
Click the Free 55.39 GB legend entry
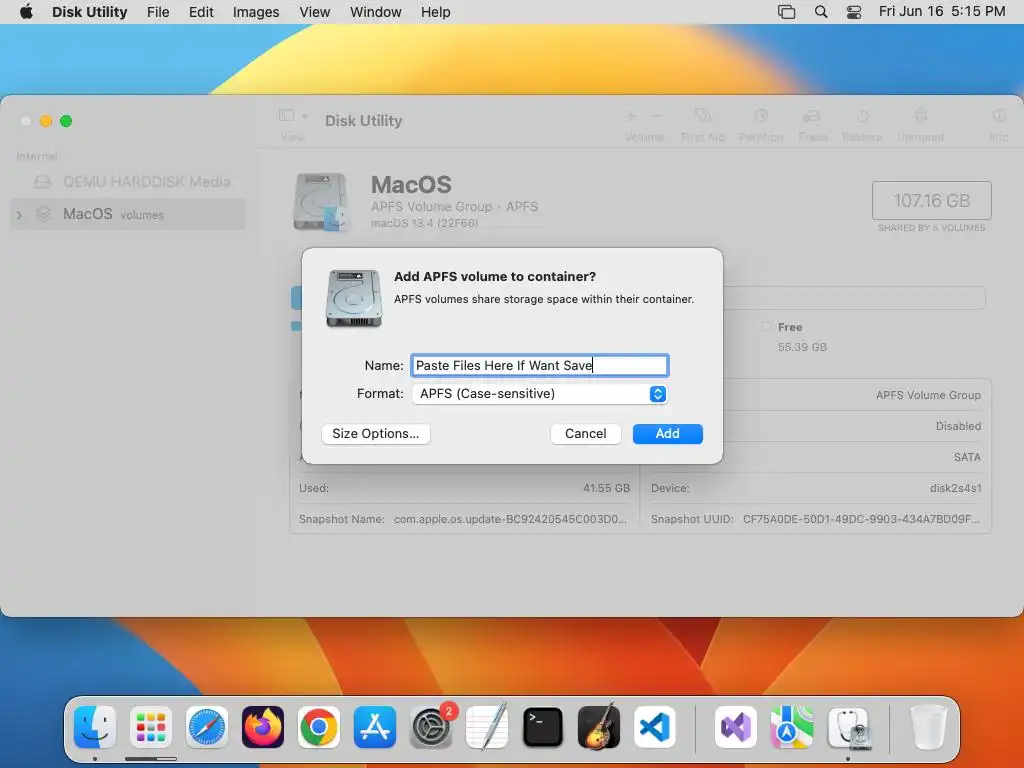[x=795, y=336]
